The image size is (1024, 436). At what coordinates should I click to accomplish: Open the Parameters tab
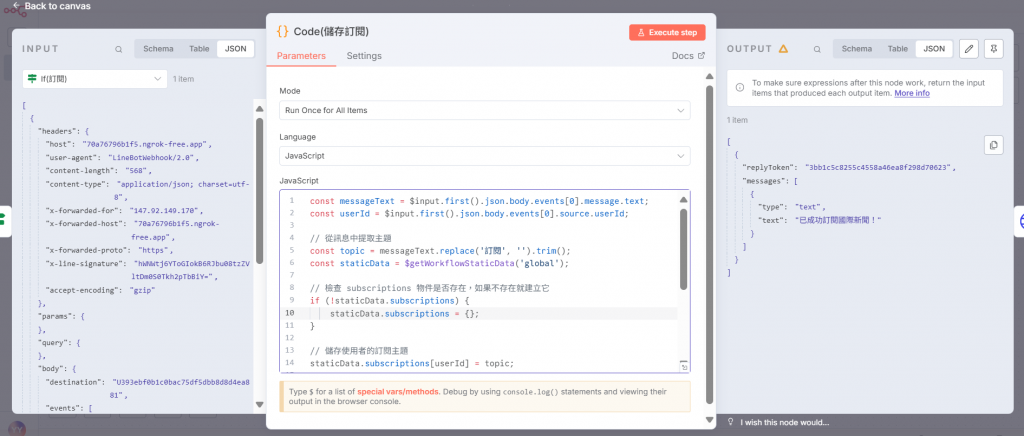tap(301, 56)
